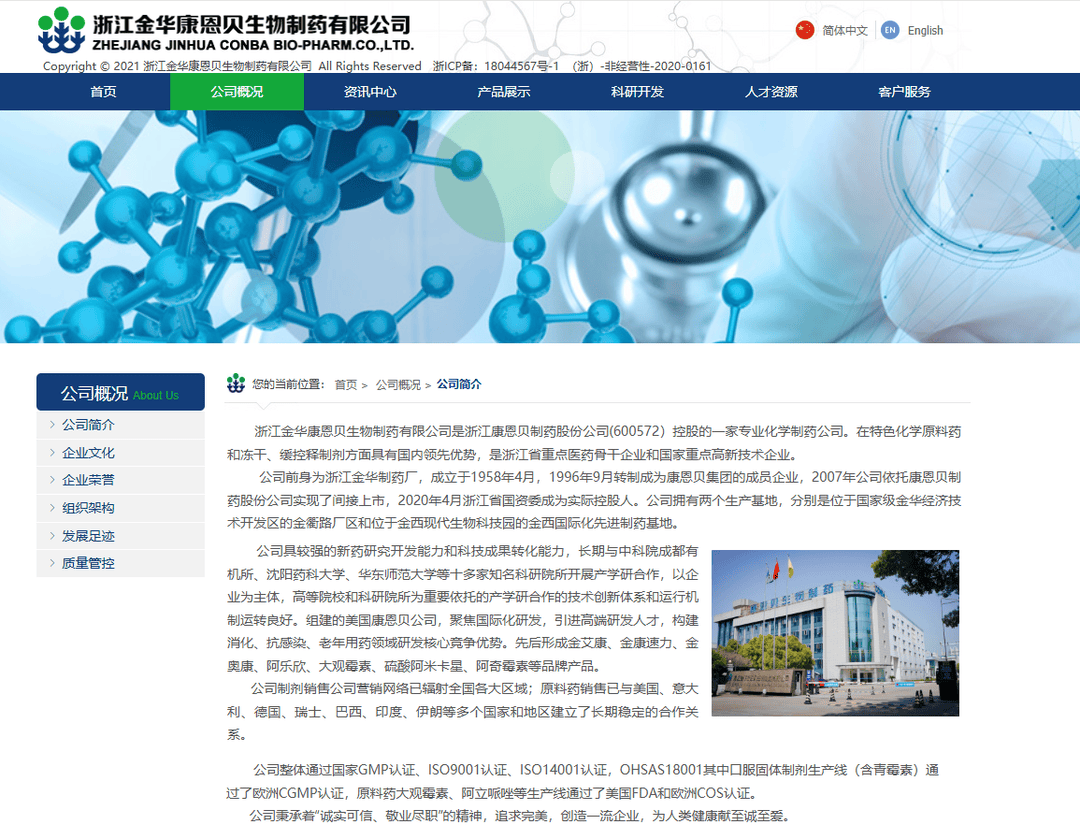
Task: Click chevron next to 公司简介 sidebar item
Action: pos(52,424)
